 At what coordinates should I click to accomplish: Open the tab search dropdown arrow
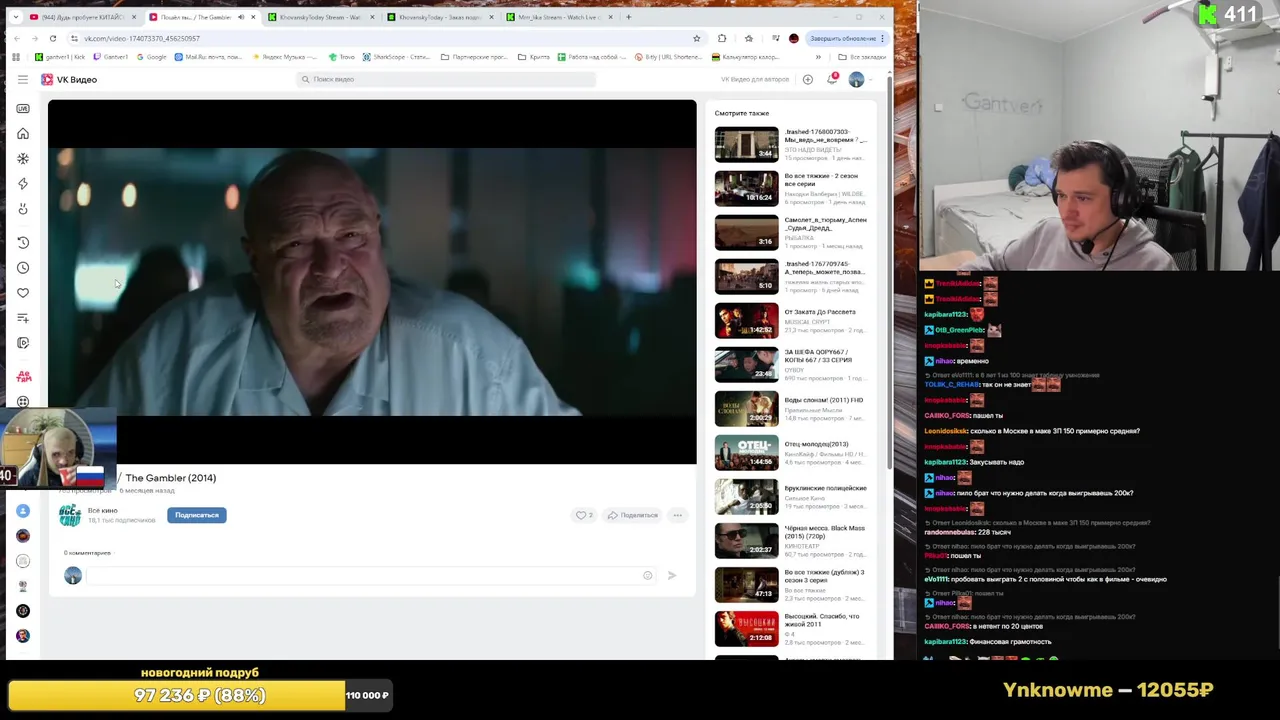click(15, 17)
